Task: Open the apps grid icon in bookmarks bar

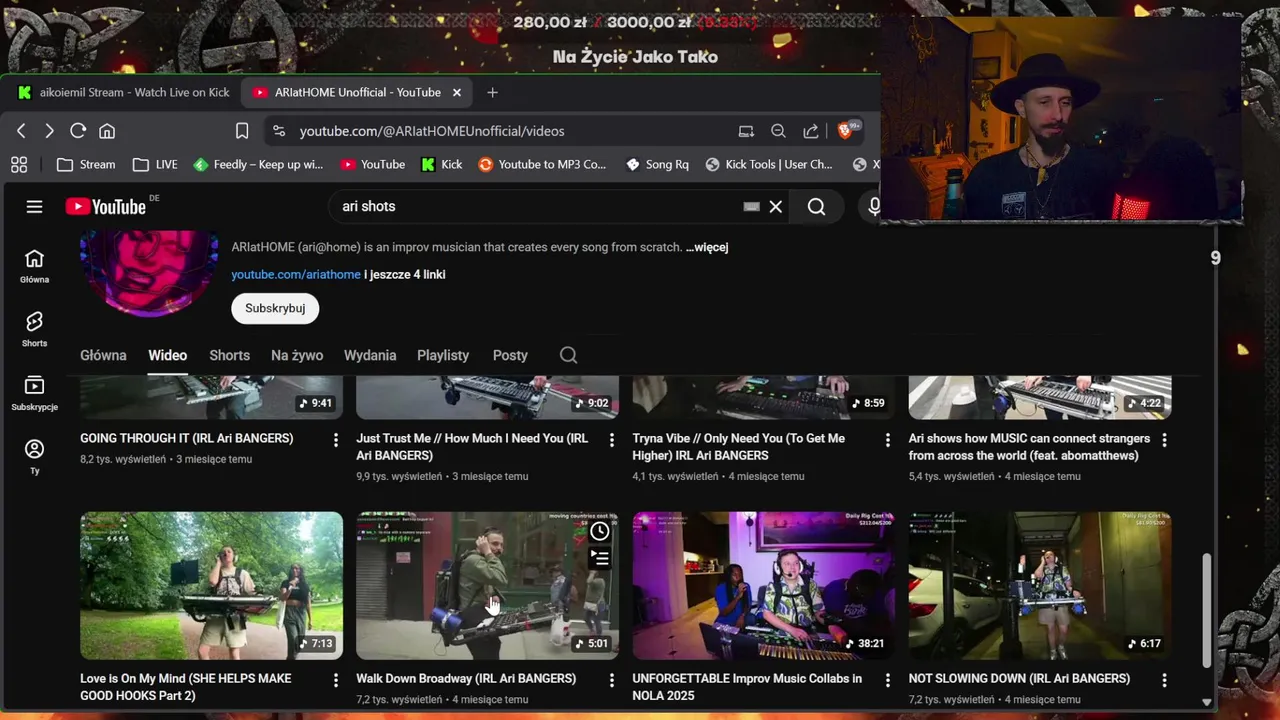Action: [x=19, y=164]
